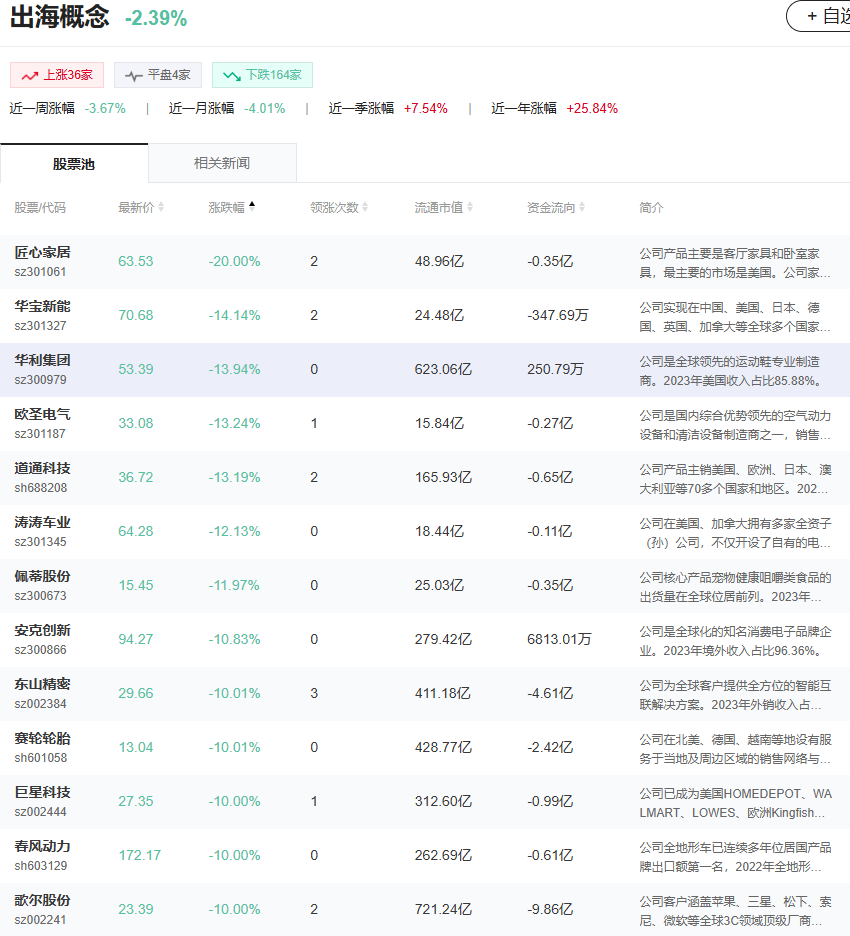
Task: Click 6813.01万 fund flow of 安克创新
Action: click(559, 639)
